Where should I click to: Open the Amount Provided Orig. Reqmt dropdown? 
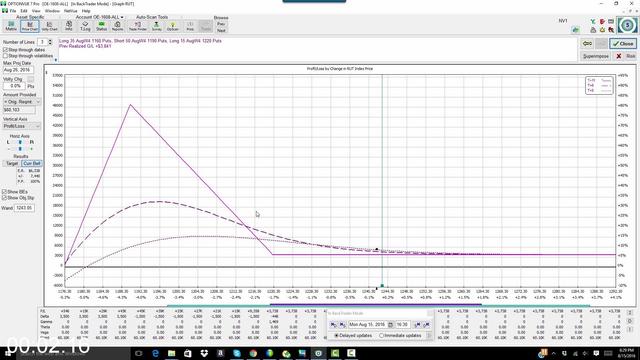pyautogui.click(x=22, y=102)
